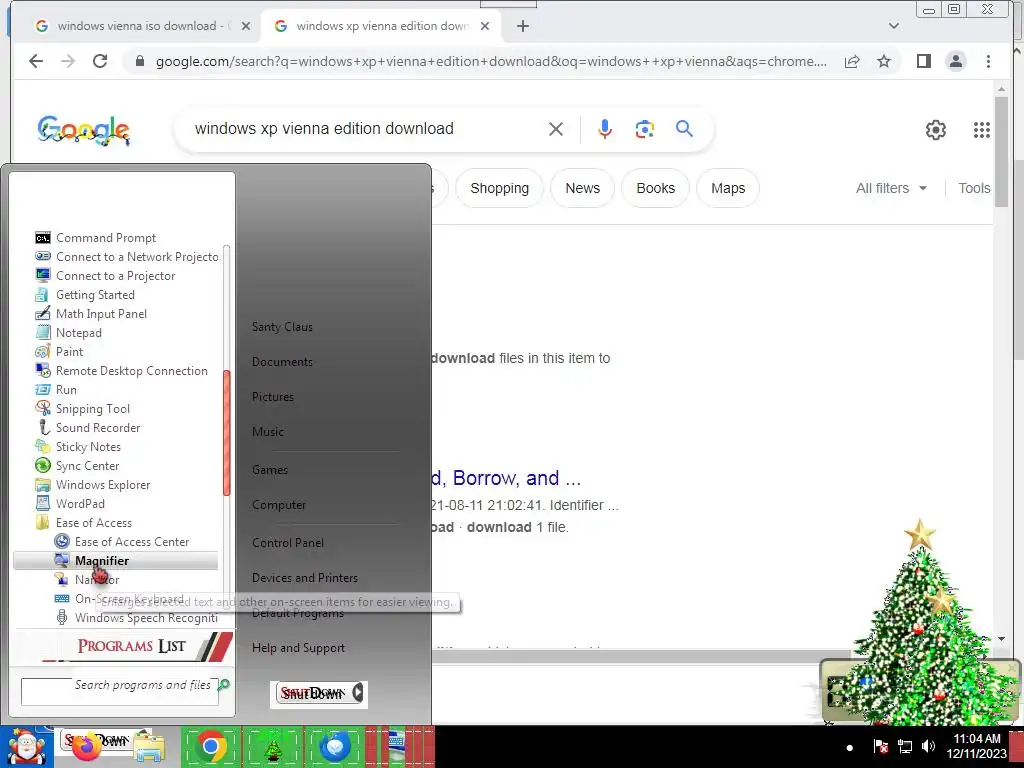Clear the Google search box
This screenshot has width=1024, height=768.
point(556,129)
